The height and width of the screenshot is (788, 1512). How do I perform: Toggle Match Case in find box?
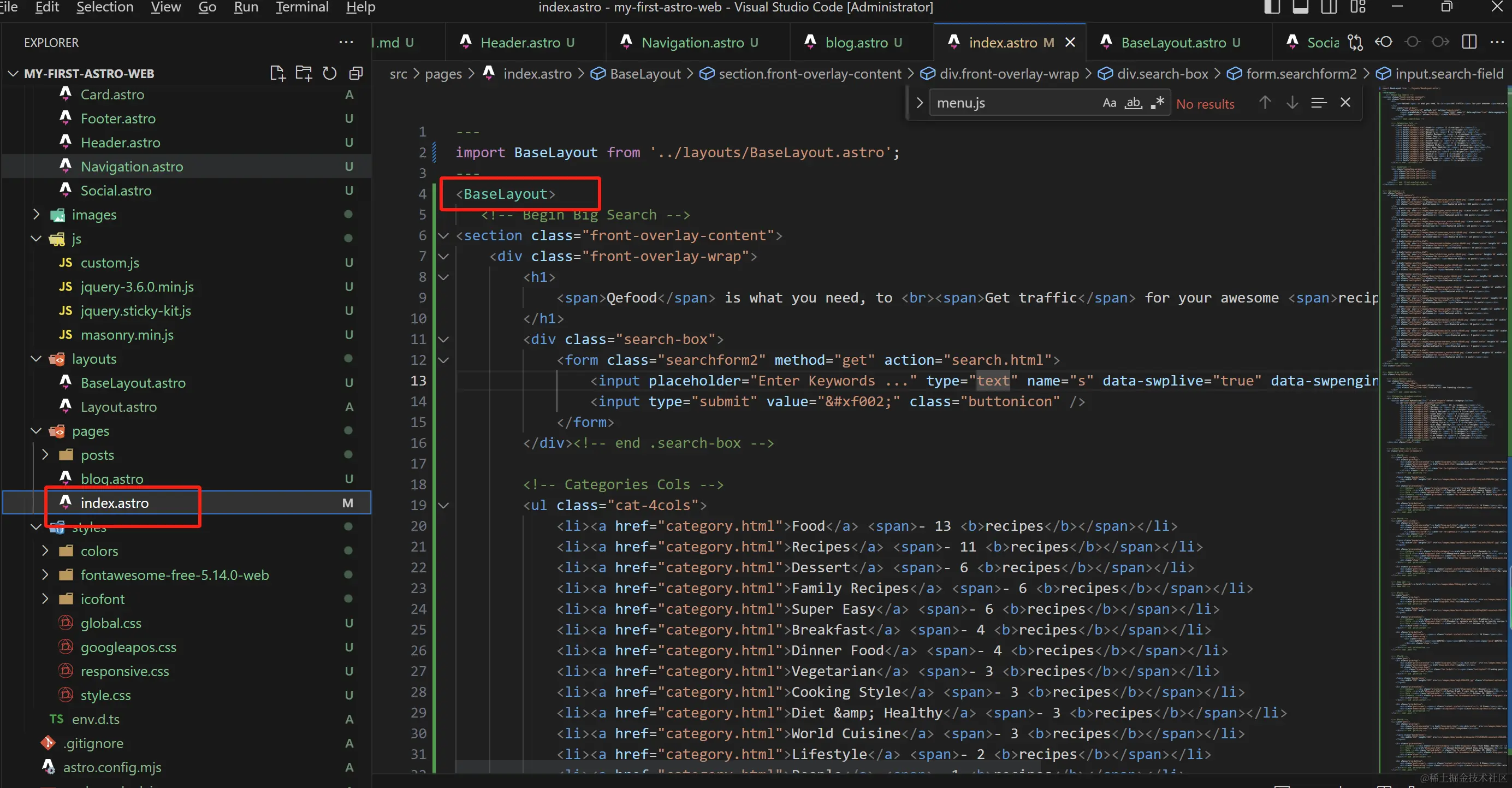[x=1109, y=103]
